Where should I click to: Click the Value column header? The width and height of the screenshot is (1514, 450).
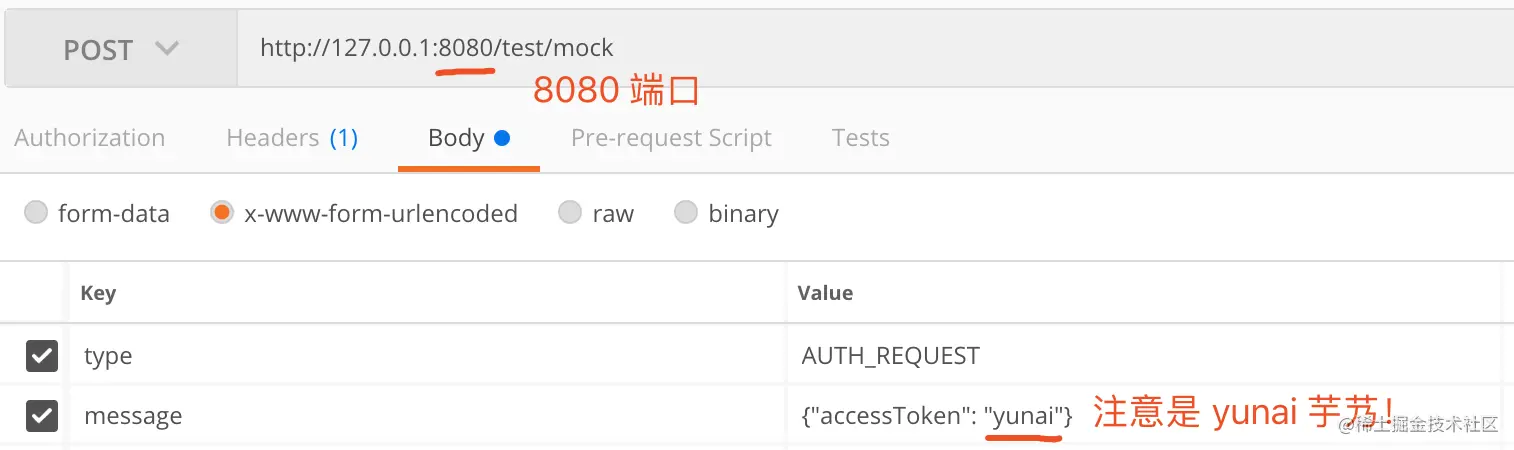pos(825,293)
